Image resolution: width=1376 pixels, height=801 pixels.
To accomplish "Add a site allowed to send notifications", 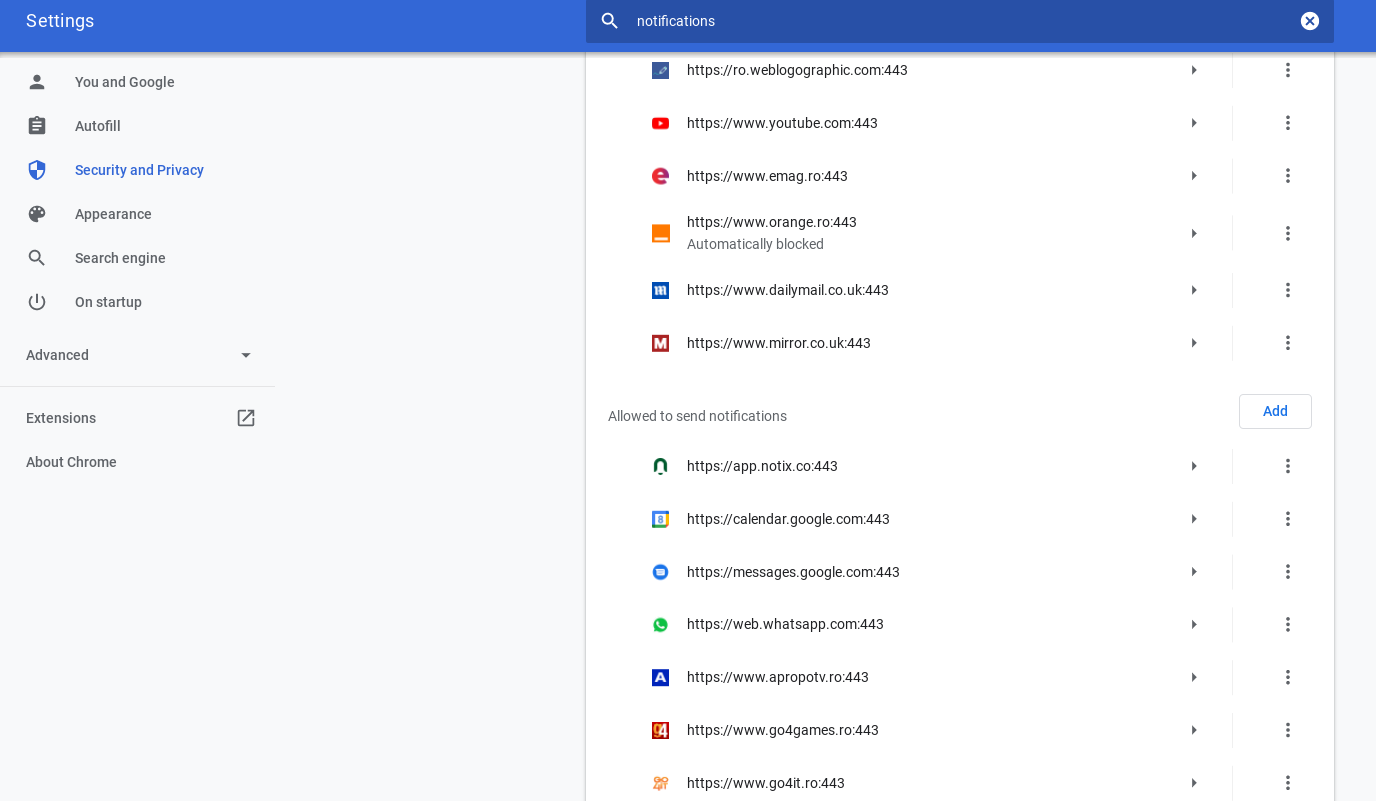I will 1275,411.
